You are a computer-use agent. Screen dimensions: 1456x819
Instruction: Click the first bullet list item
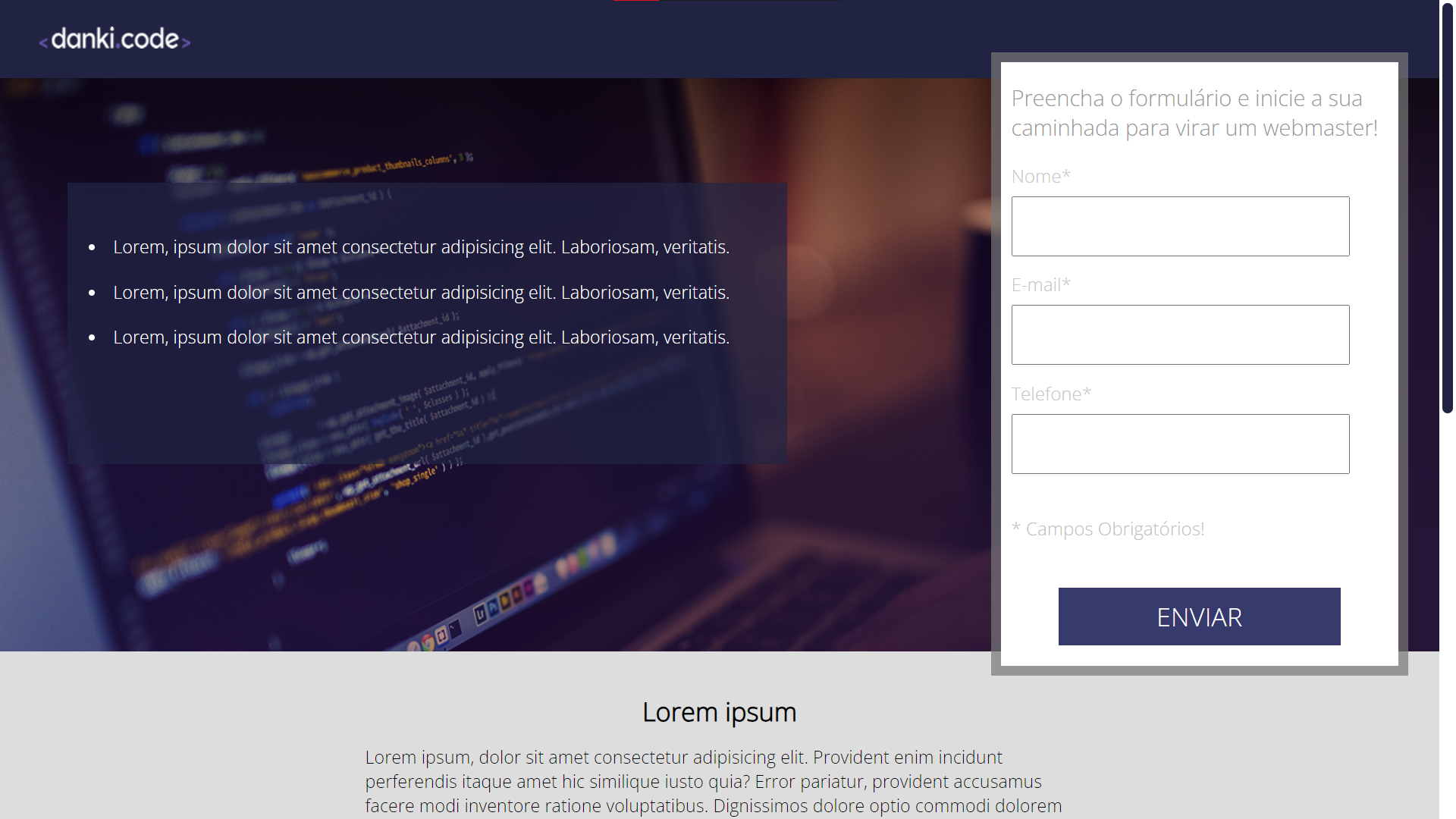(x=421, y=246)
